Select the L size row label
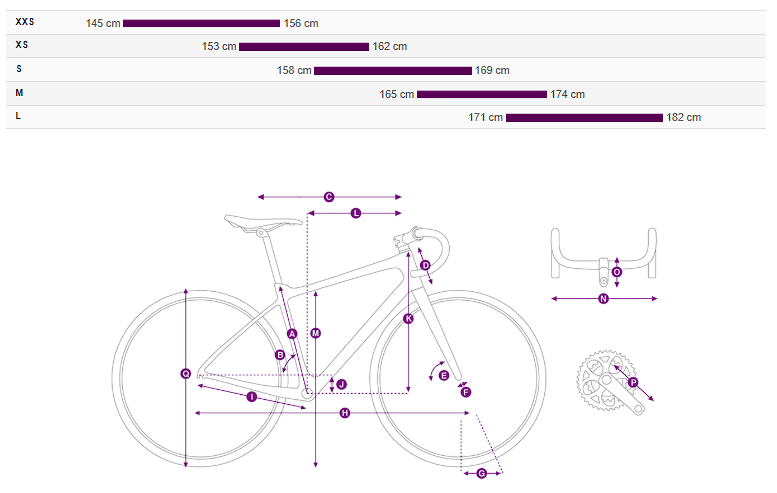The width and height of the screenshot is (777, 493). 19,116
